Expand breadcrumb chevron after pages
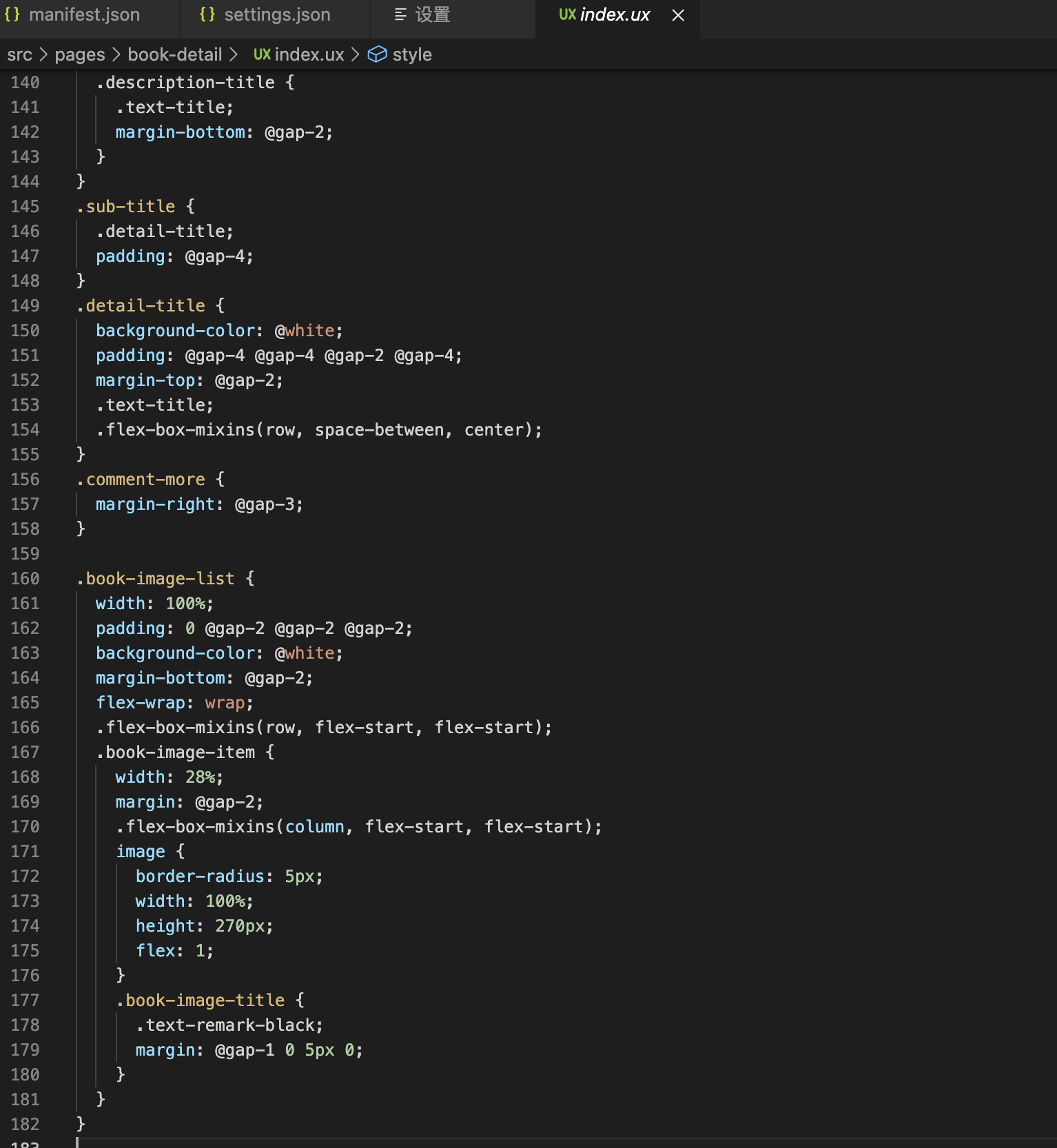 (116, 54)
